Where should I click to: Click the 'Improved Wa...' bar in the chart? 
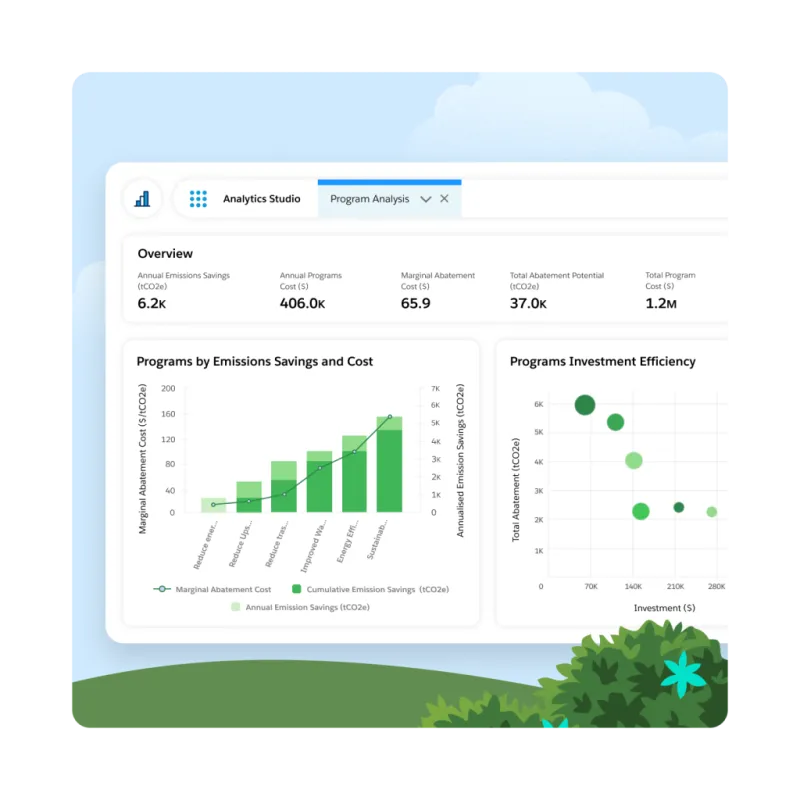coord(319,482)
